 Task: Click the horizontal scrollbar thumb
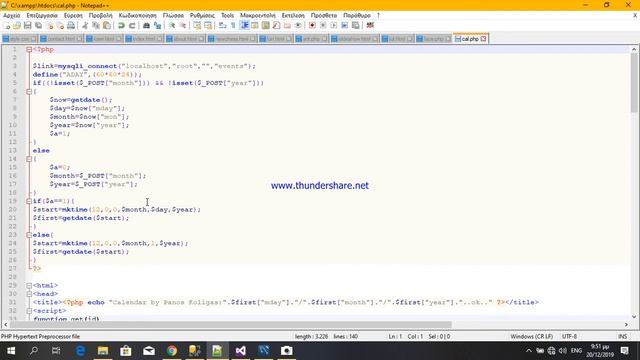point(231,324)
